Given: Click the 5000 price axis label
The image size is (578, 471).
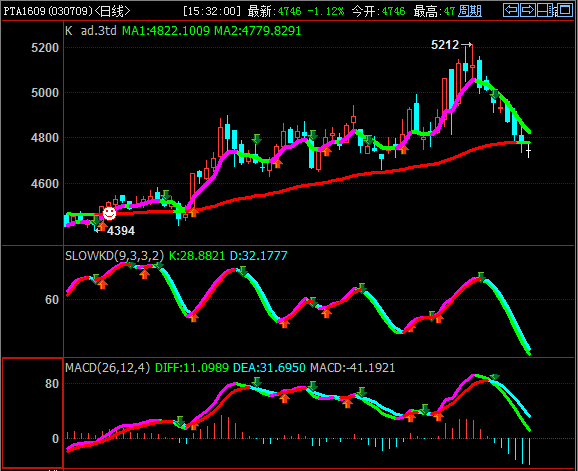Looking at the screenshot, I should 45,93.
